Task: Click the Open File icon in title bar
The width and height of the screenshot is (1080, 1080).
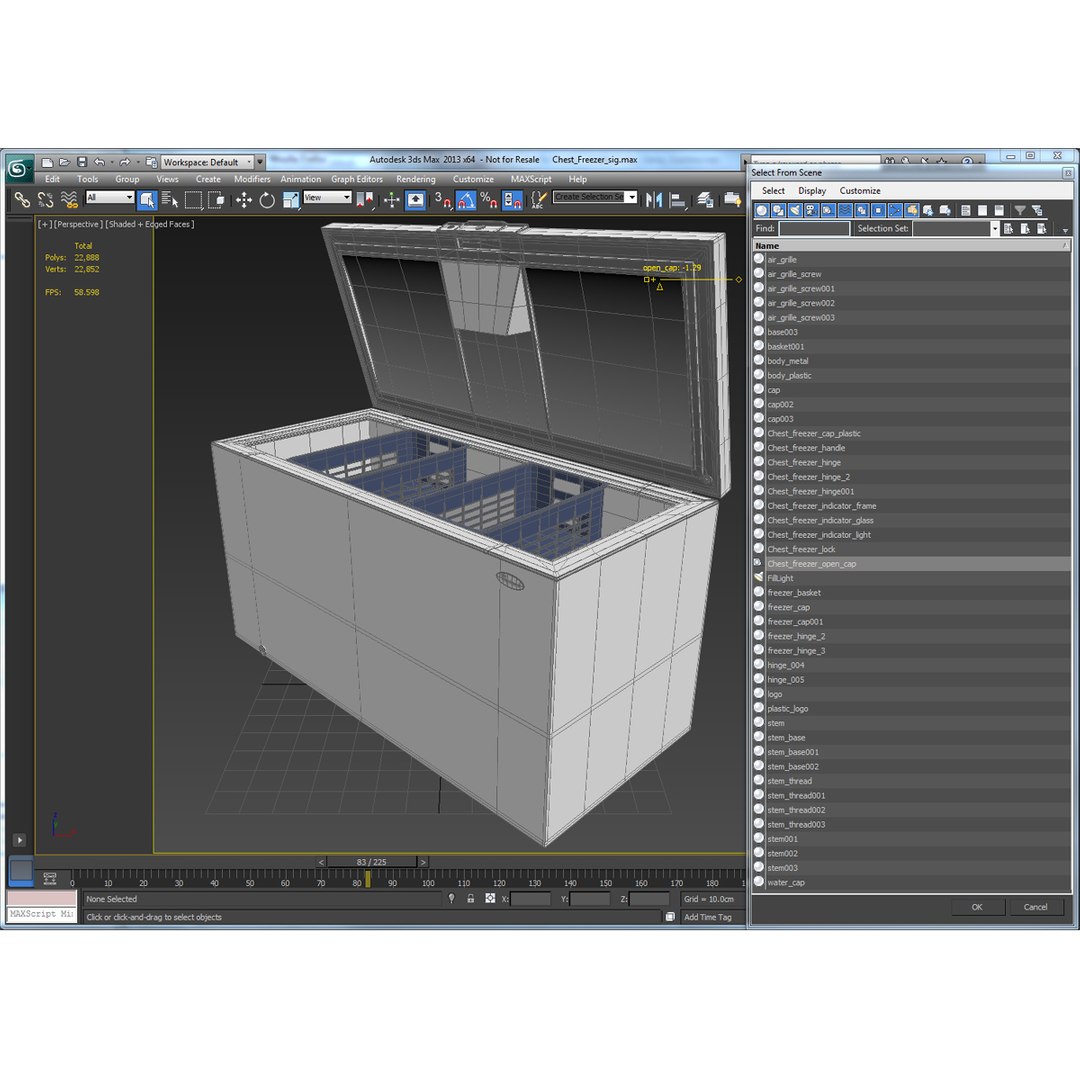Action: pos(64,162)
